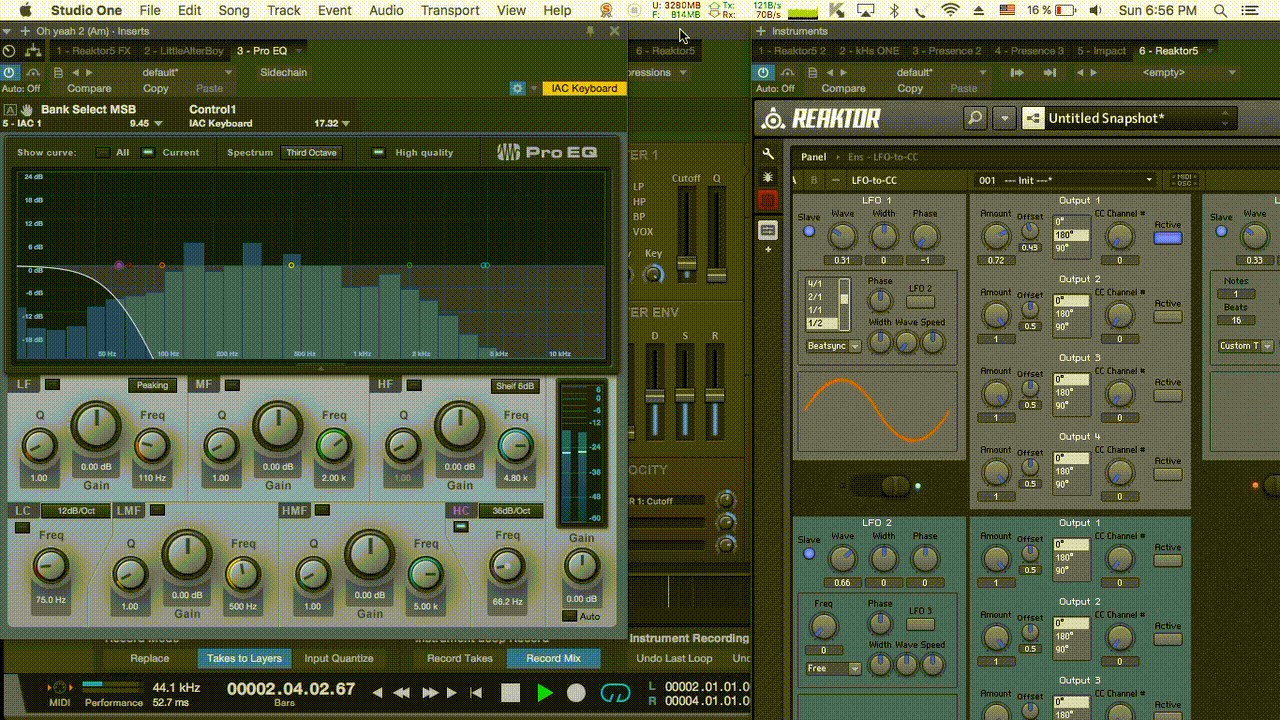Open the Transport menu
This screenshot has width=1280, height=720.
point(450,10)
